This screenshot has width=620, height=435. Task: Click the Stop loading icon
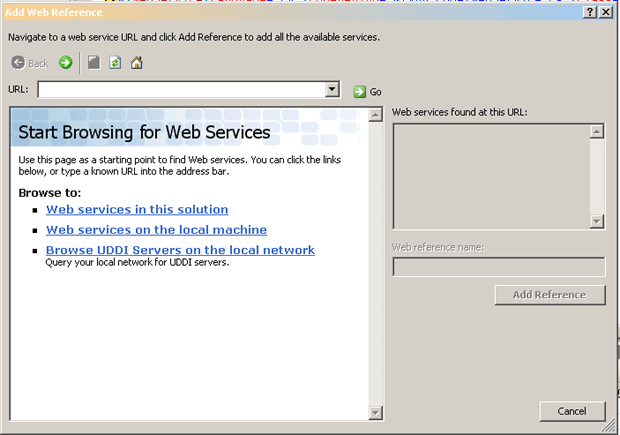[x=94, y=62]
